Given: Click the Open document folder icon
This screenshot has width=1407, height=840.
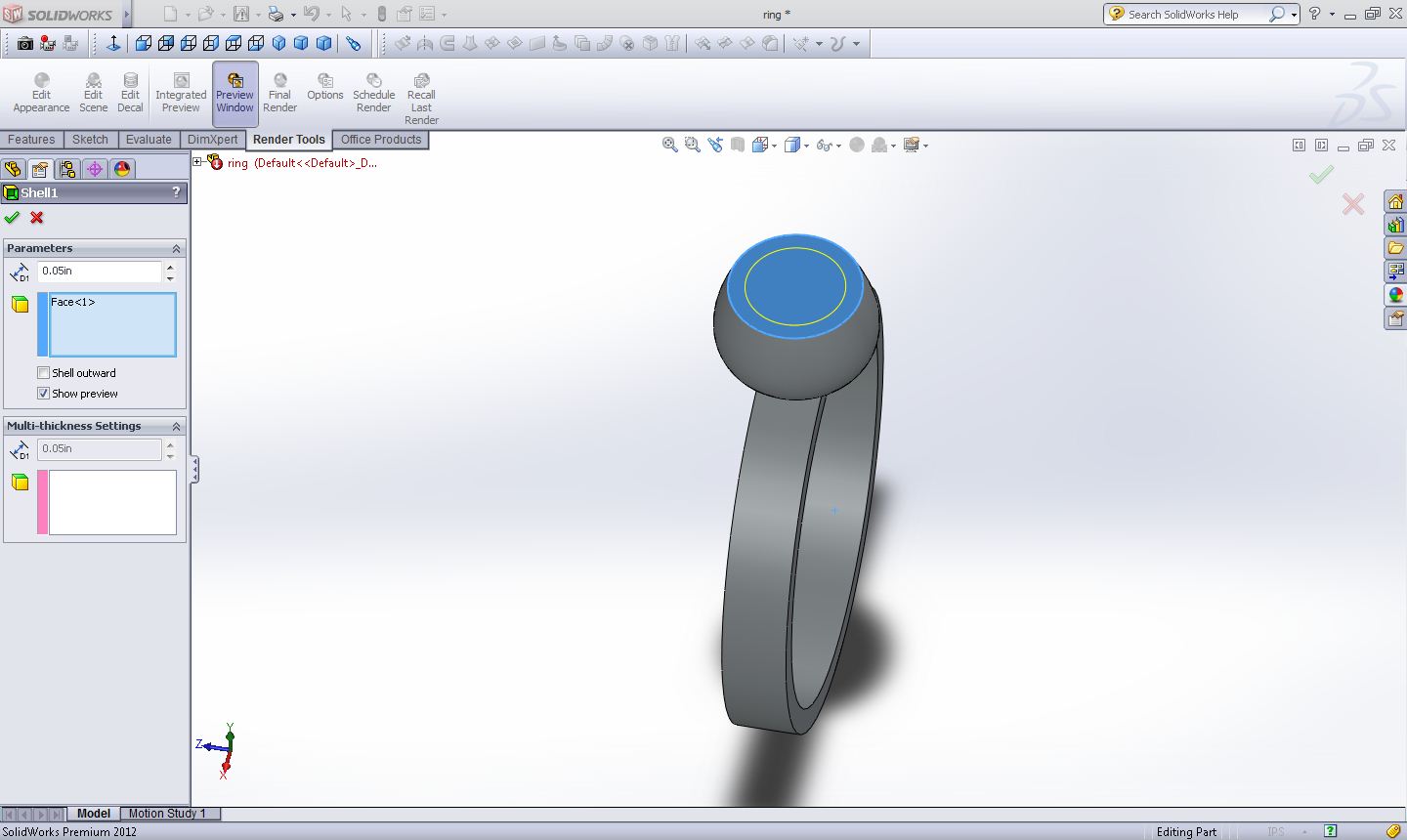Looking at the screenshot, I should pyautogui.click(x=205, y=14).
